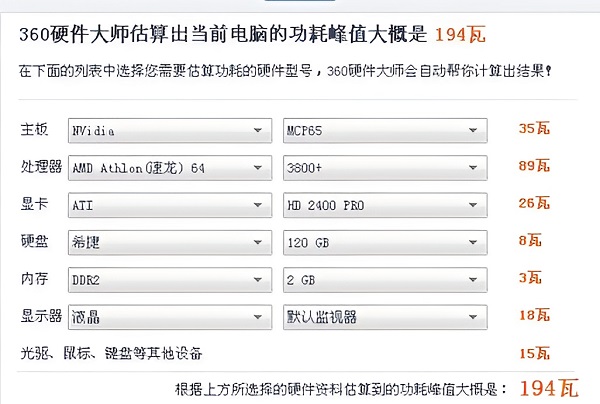Viewport: 600px width, 404px height.
Task: Click the 194瓦 peak power value in the heading
Action: point(460,34)
